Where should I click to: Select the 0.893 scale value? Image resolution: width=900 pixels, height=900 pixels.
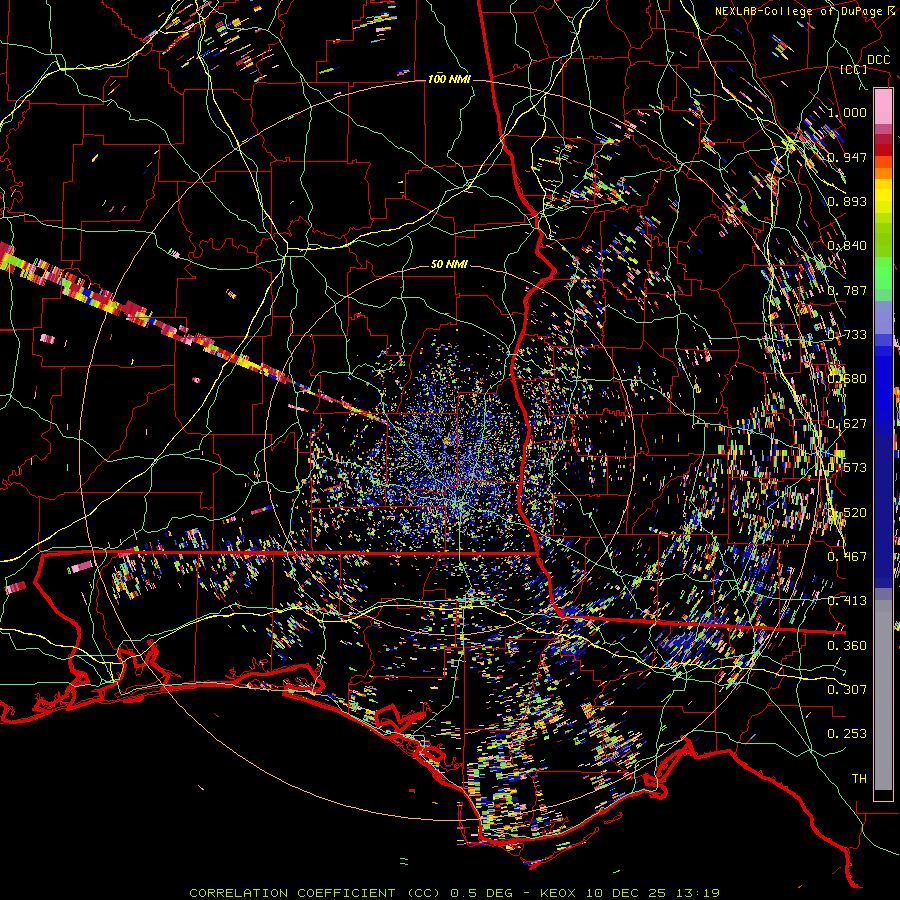(x=847, y=201)
